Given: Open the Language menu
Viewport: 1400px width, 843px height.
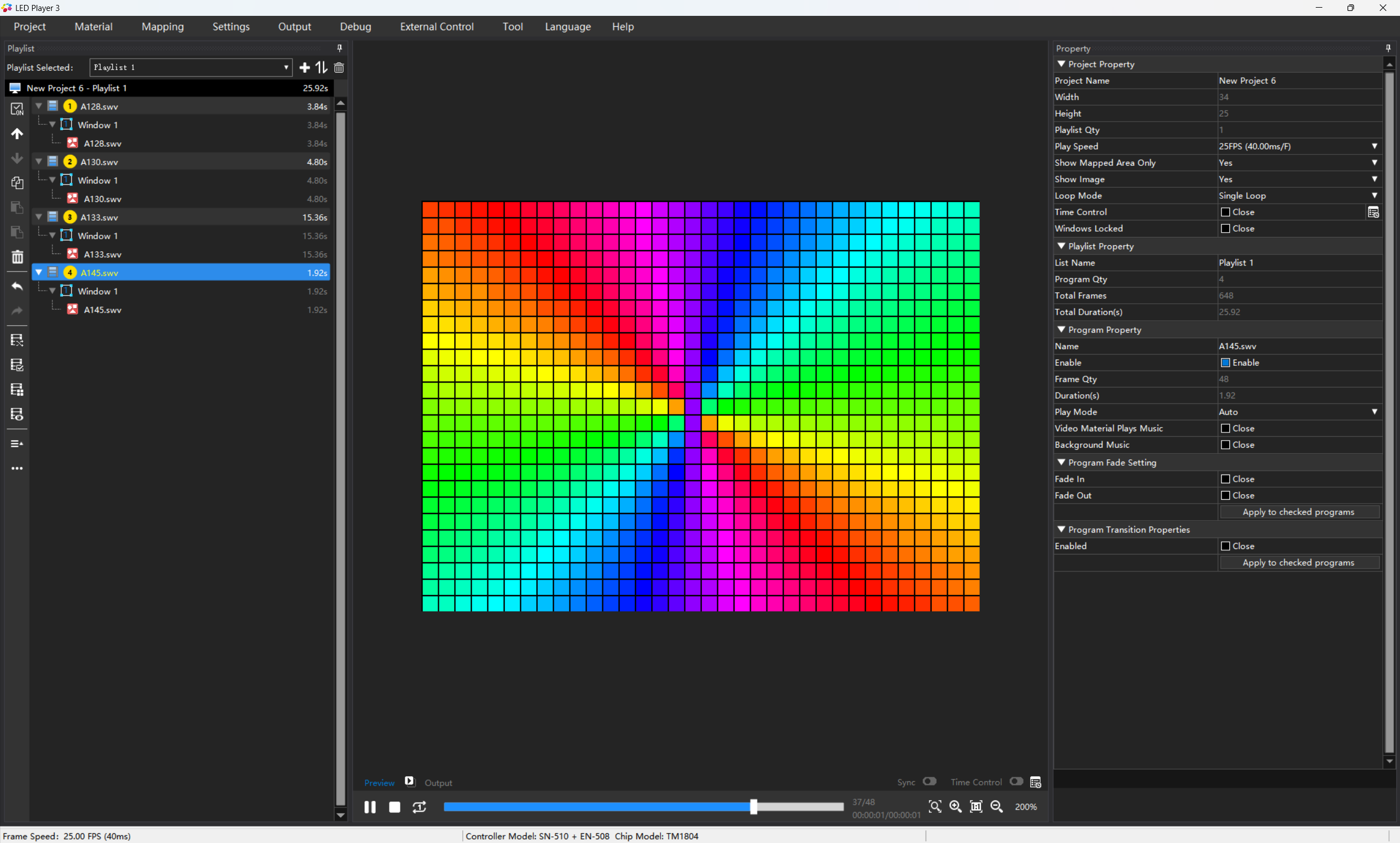Looking at the screenshot, I should [x=568, y=27].
